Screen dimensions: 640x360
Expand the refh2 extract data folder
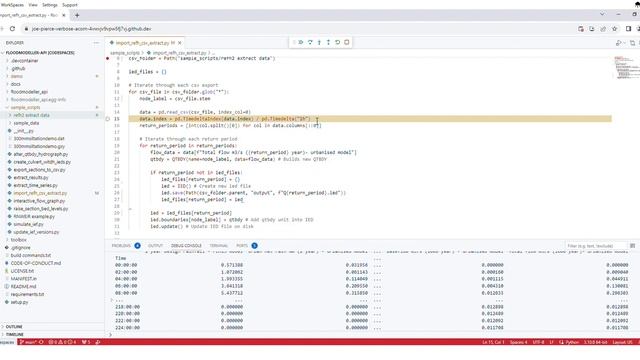pyautogui.click(x=31, y=115)
